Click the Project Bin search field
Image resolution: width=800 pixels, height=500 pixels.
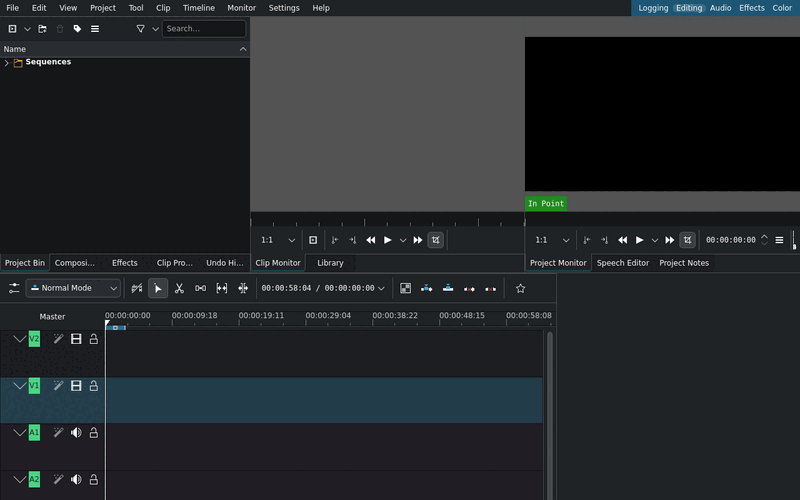click(x=204, y=29)
